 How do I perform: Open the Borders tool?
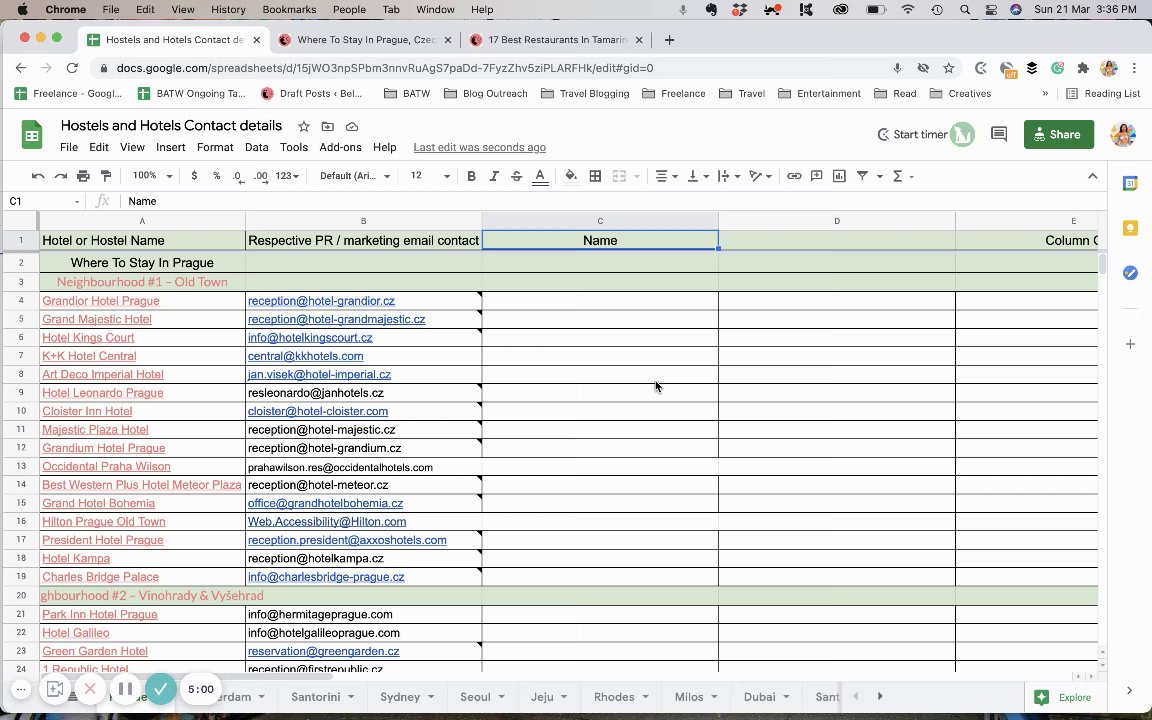point(595,176)
